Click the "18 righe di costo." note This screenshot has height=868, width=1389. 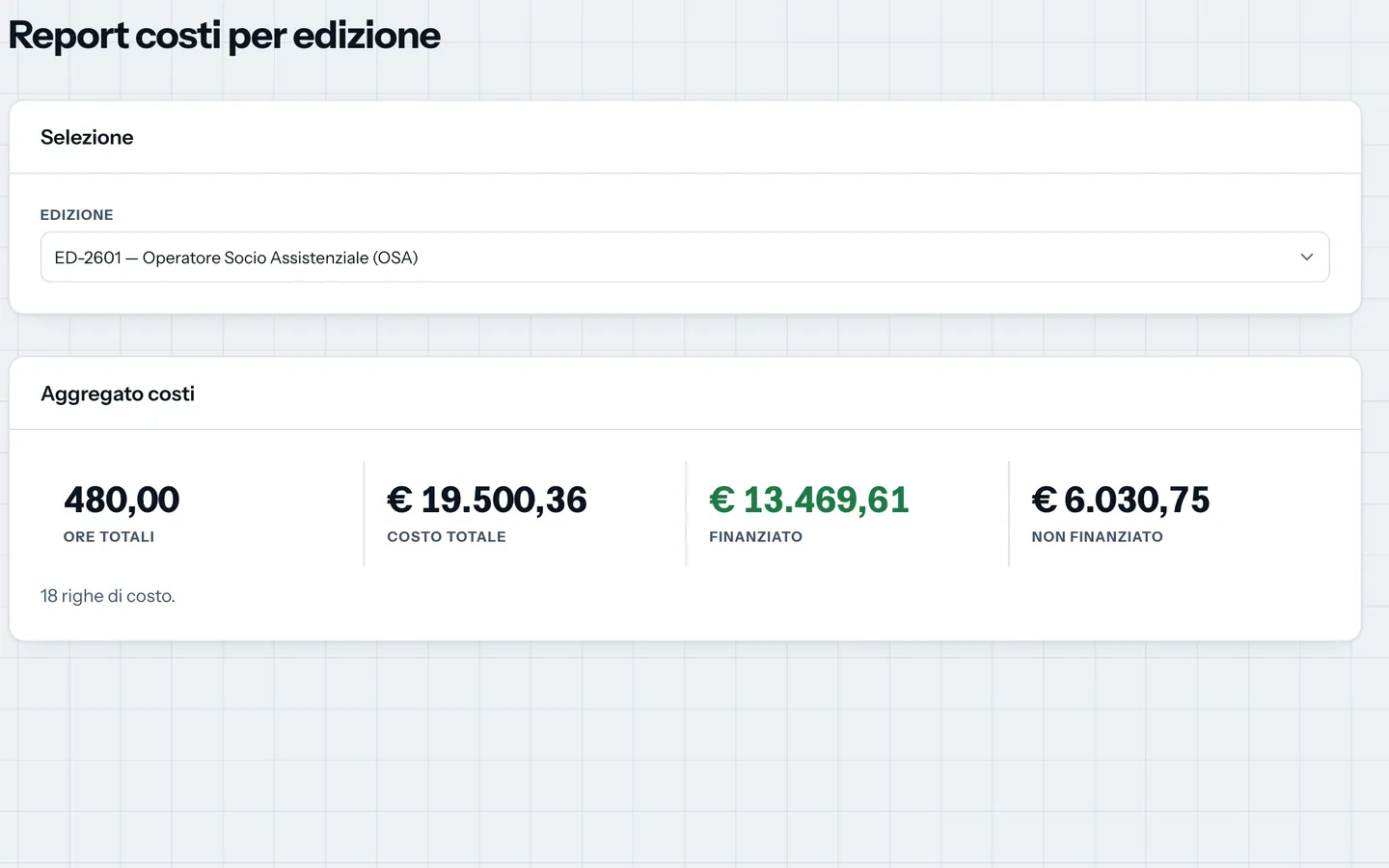pos(108,596)
